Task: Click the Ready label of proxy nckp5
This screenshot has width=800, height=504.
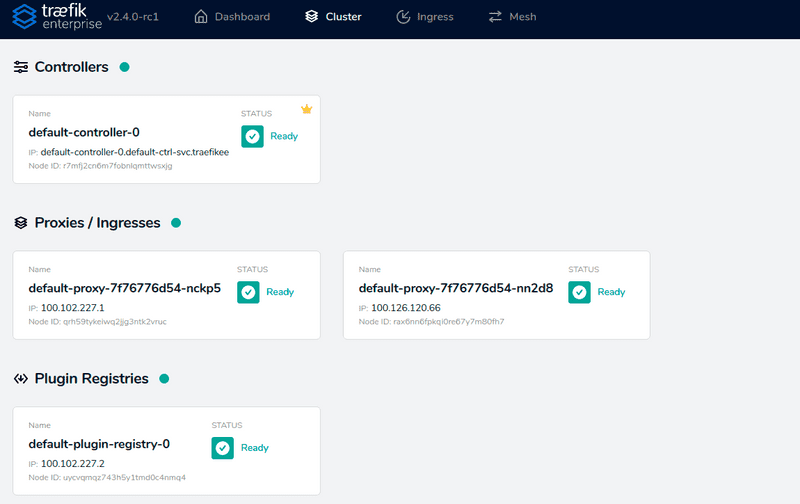Action: 280,292
